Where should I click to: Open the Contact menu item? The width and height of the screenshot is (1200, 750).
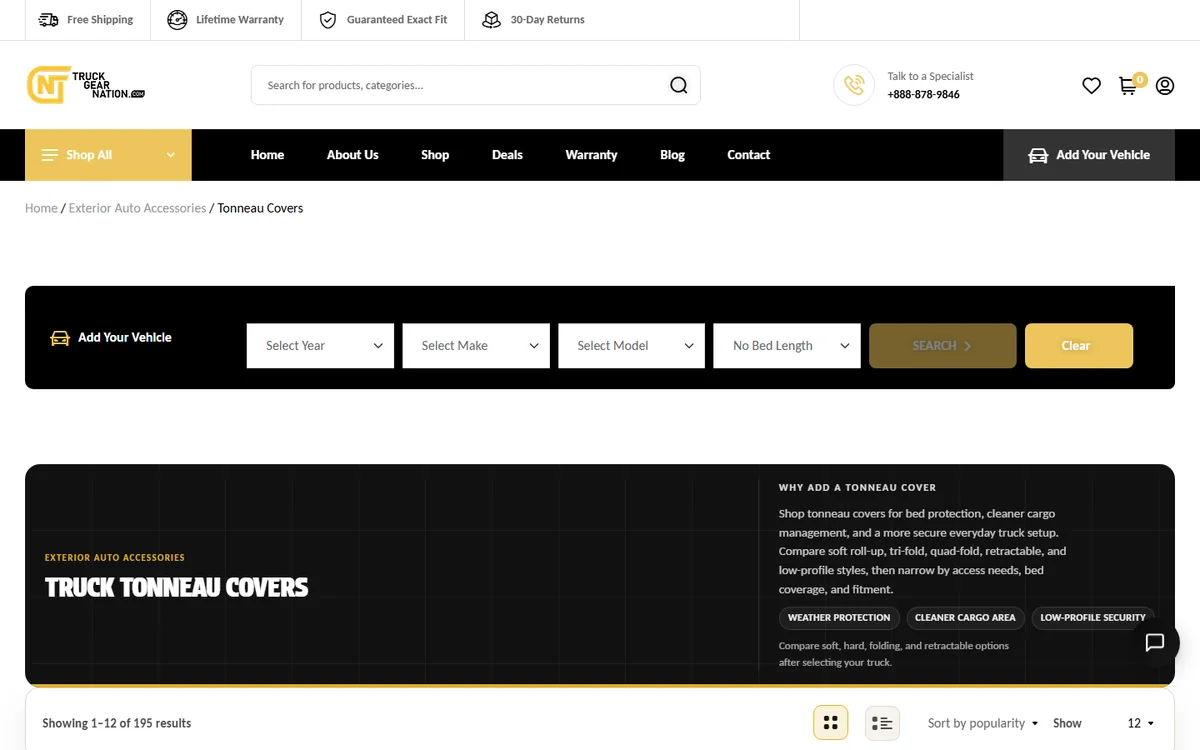coord(749,155)
